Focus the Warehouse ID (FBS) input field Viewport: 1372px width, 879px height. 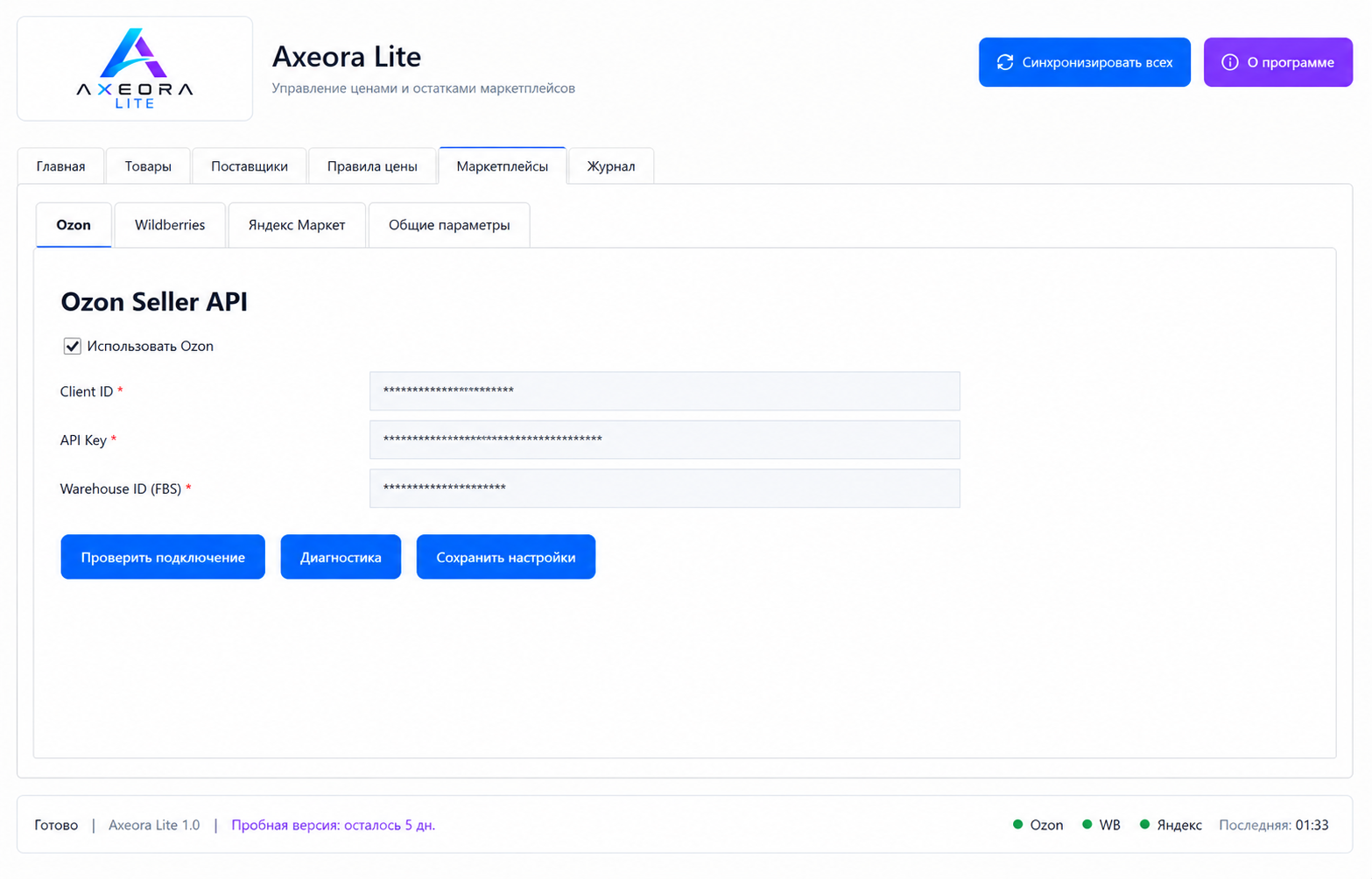[665, 489]
